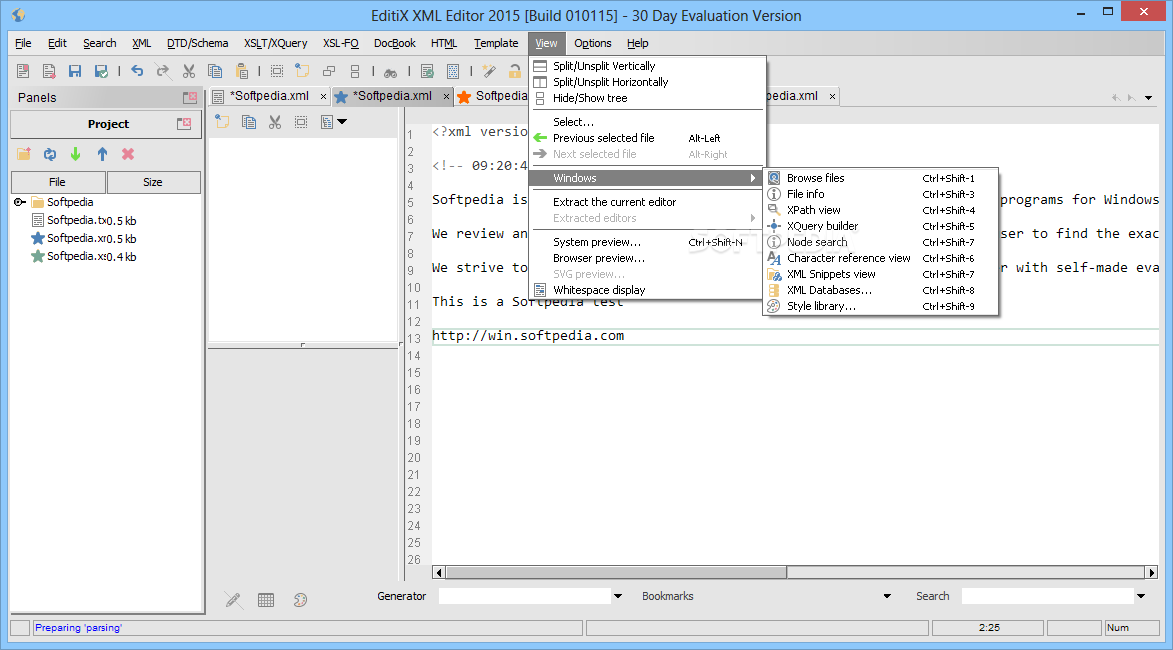This screenshot has width=1173, height=650.
Task: Collapse the Softpedia project folder node
Action: click(x=19, y=202)
